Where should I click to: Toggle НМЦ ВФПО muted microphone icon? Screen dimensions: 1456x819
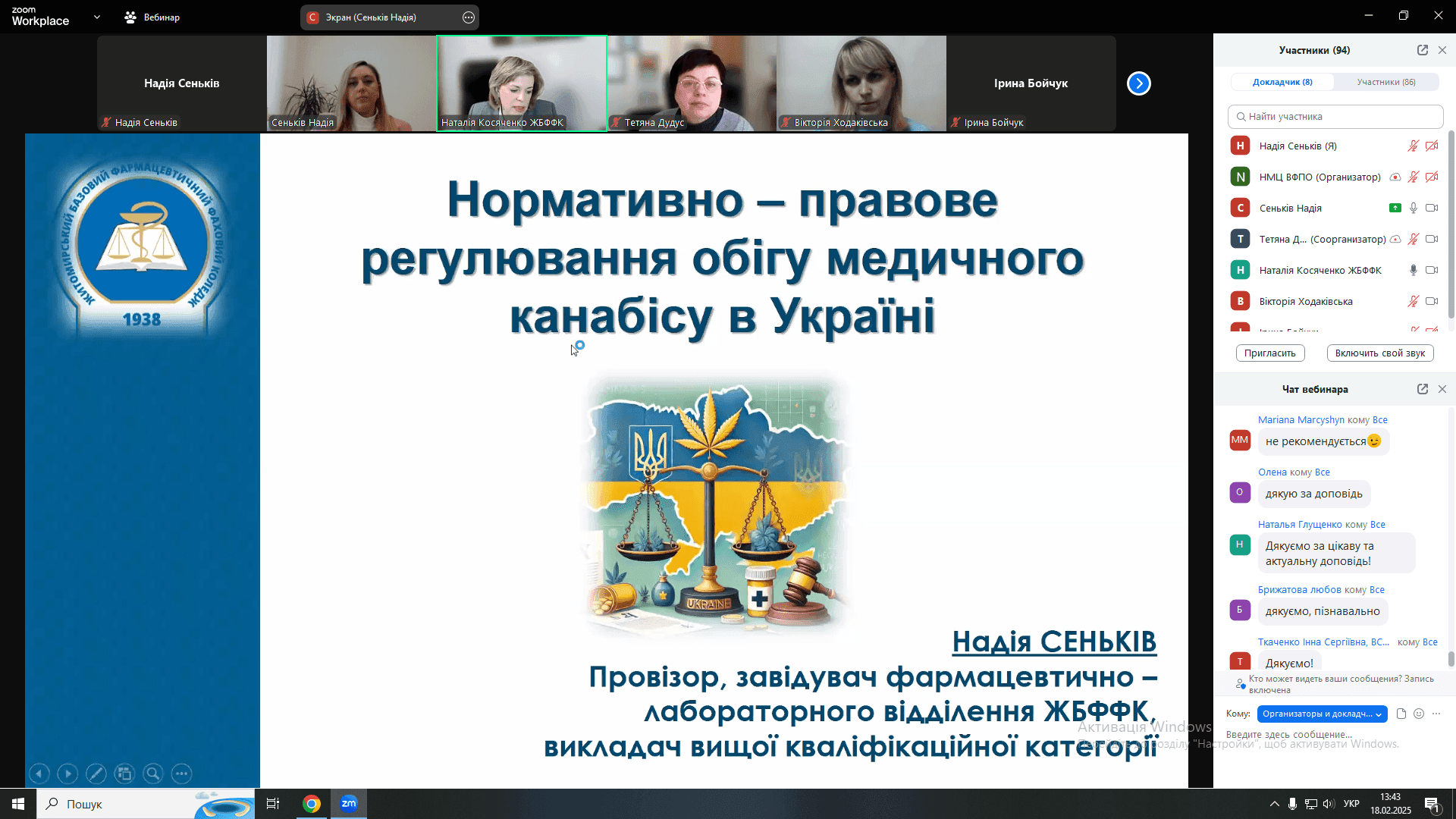(1414, 177)
